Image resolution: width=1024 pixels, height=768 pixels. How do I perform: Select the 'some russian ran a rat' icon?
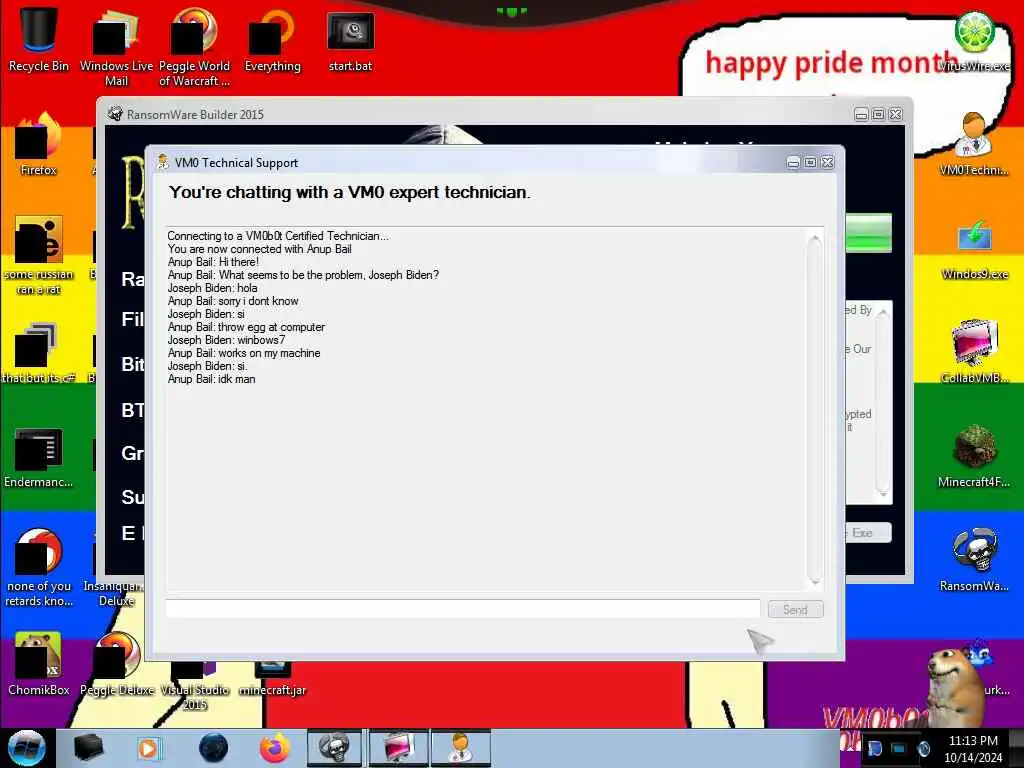point(39,255)
